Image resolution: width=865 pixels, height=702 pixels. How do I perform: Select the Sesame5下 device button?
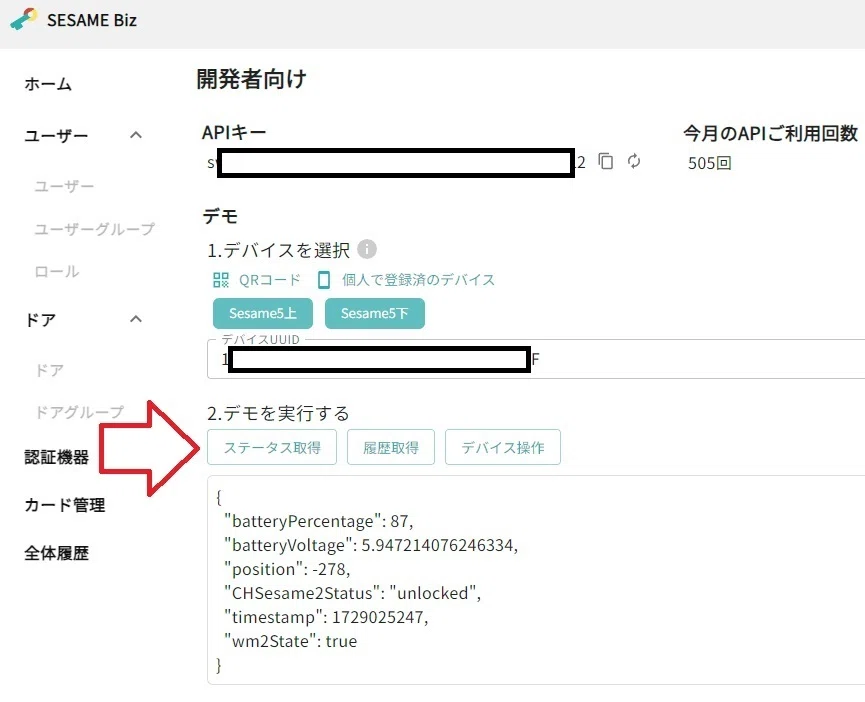point(375,313)
